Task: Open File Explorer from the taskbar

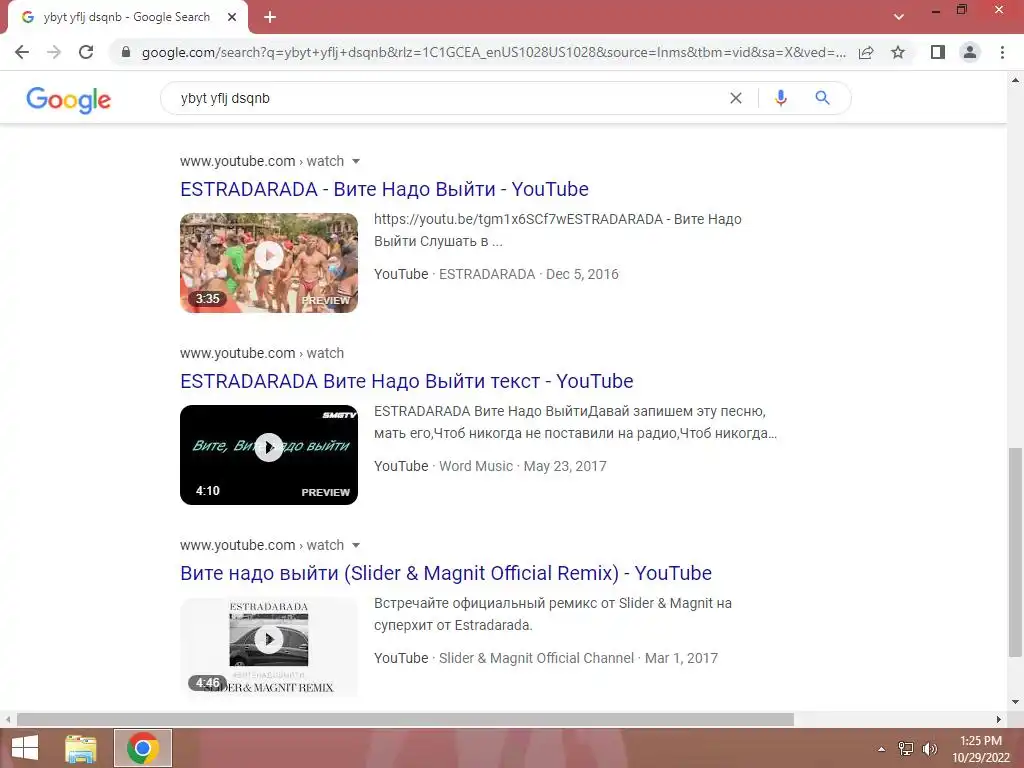Action: pos(81,748)
